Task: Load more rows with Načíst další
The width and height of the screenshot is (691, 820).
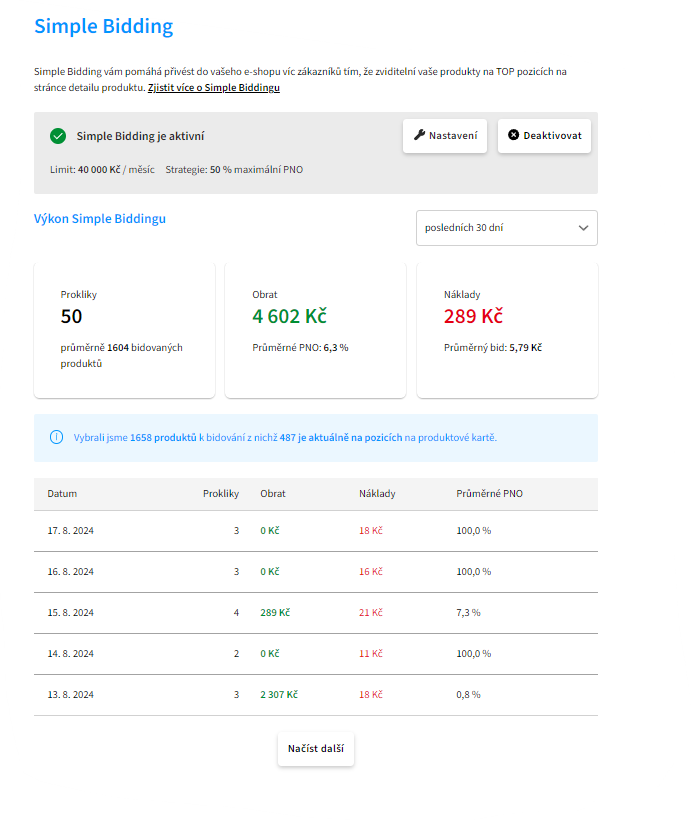Action: [x=316, y=749]
